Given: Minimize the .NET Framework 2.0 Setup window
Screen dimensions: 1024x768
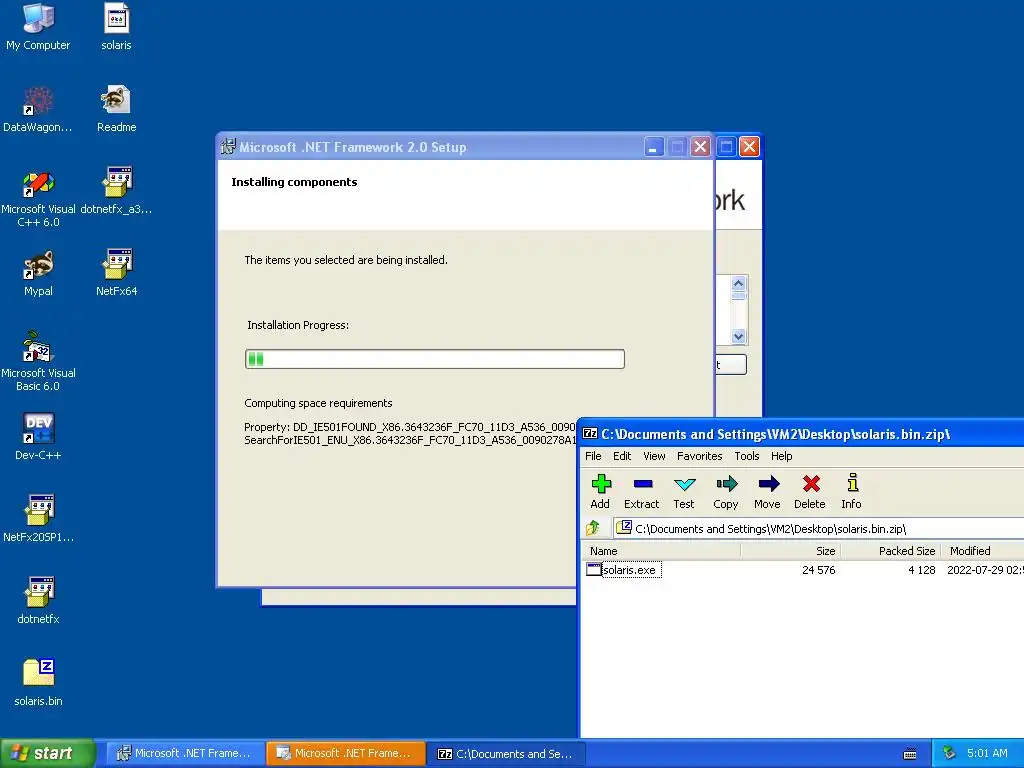Looking at the screenshot, I should pos(654,147).
